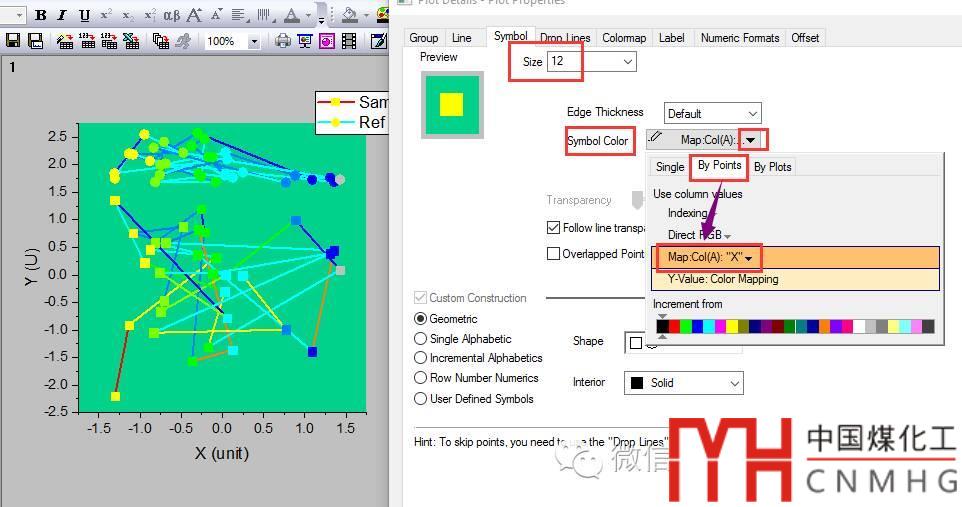962x507 pixels.
Task: Import multiple ASCII files
Action: [109, 41]
